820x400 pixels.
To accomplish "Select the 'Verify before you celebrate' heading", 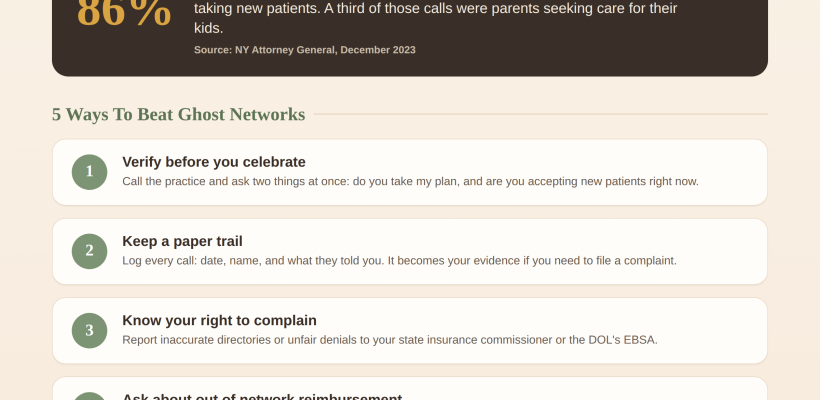I will [x=214, y=162].
